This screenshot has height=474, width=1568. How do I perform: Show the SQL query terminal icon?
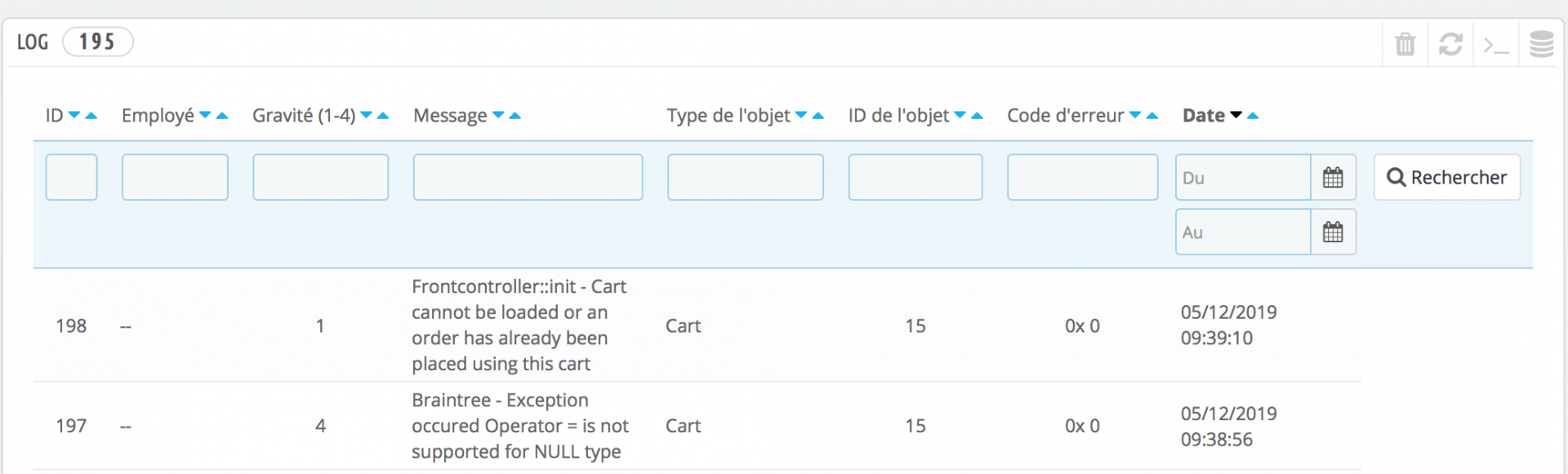(1496, 45)
